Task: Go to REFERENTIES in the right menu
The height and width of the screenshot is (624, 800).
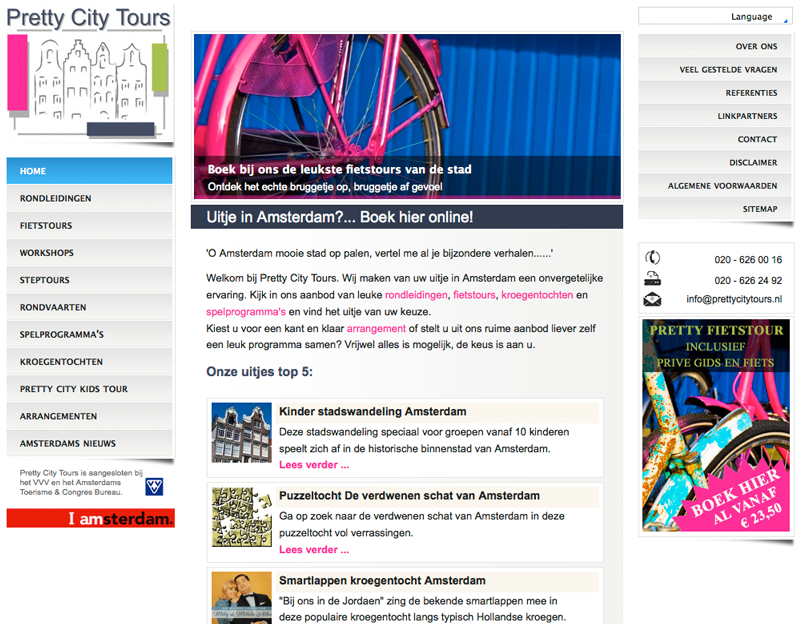Action: coord(715,92)
